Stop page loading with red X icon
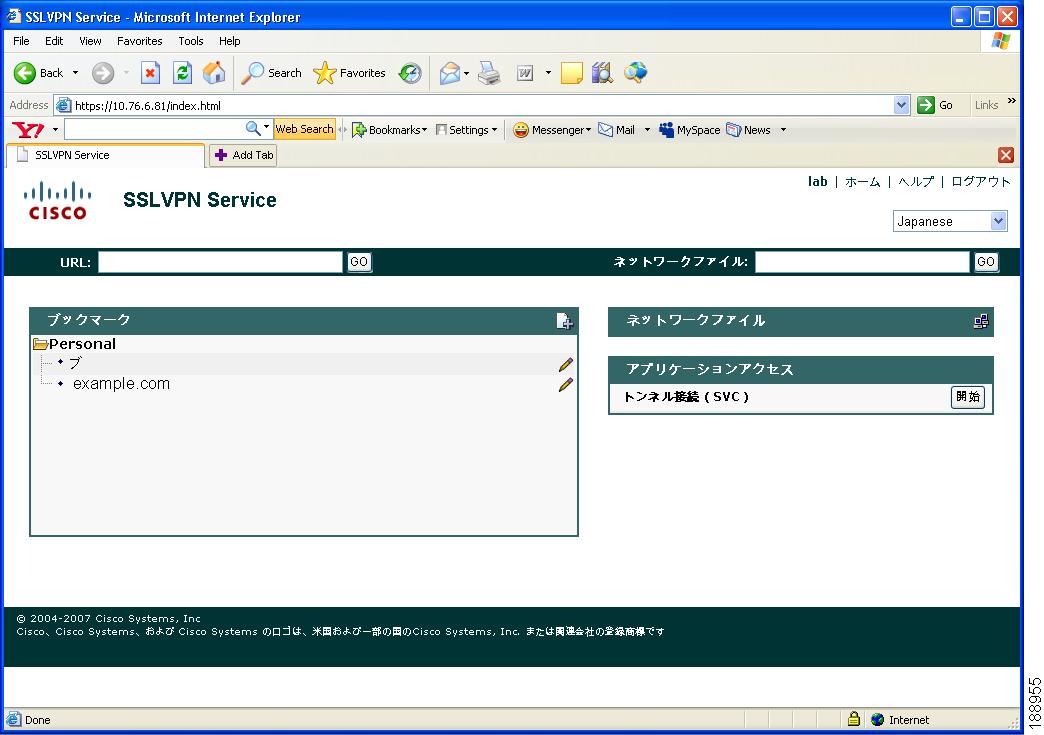The image size is (1044, 735). click(x=150, y=73)
